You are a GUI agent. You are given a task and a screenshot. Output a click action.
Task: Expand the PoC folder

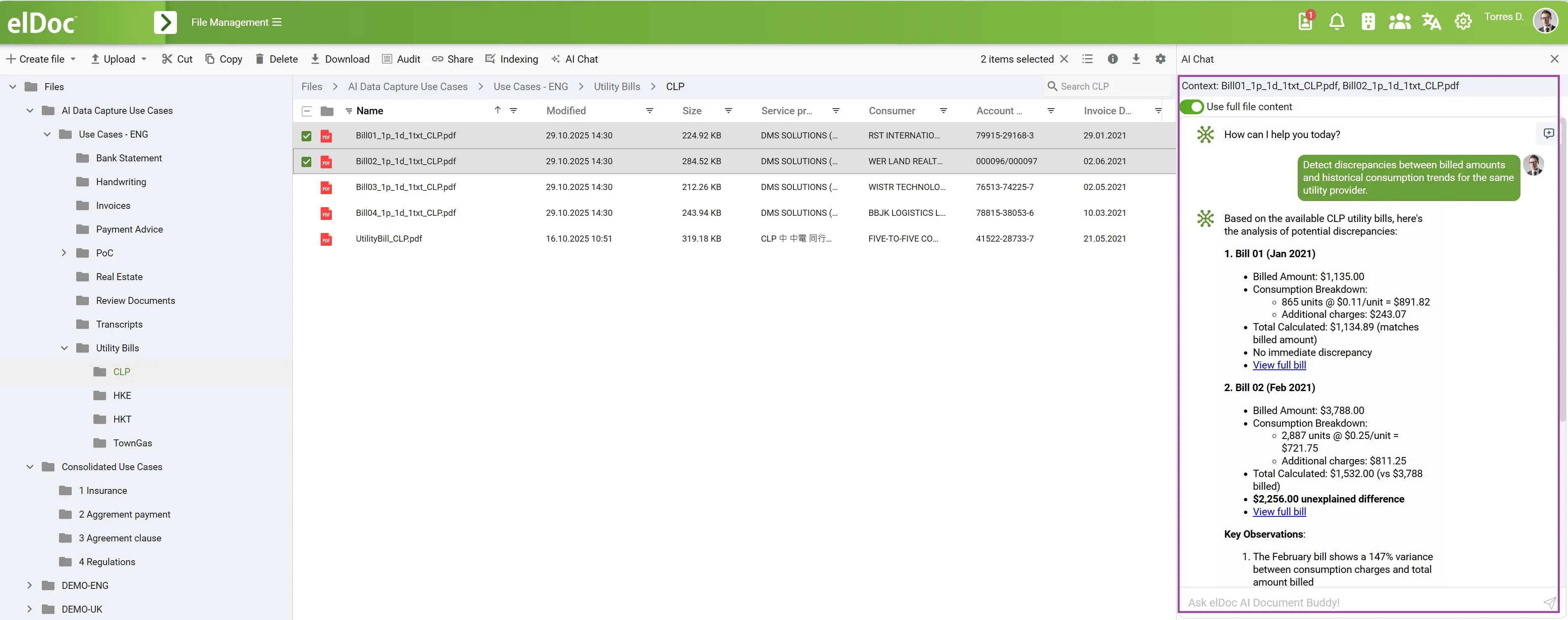pos(64,253)
